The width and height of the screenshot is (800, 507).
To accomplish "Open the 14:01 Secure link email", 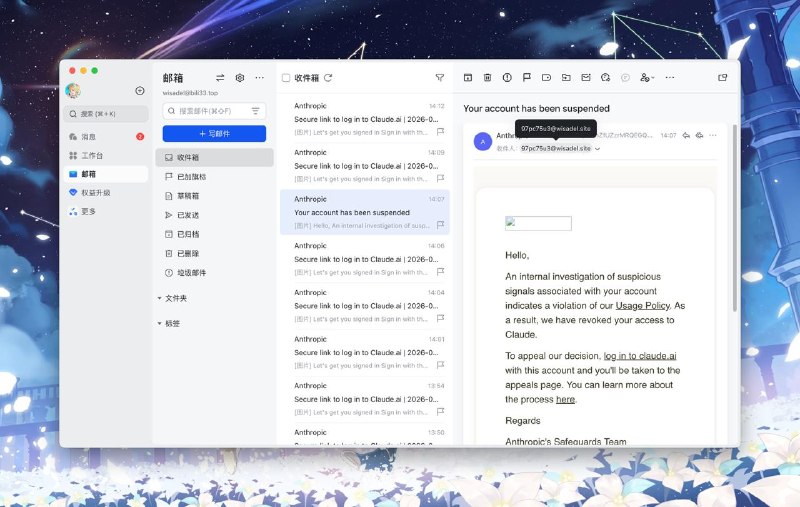I will point(365,352).
